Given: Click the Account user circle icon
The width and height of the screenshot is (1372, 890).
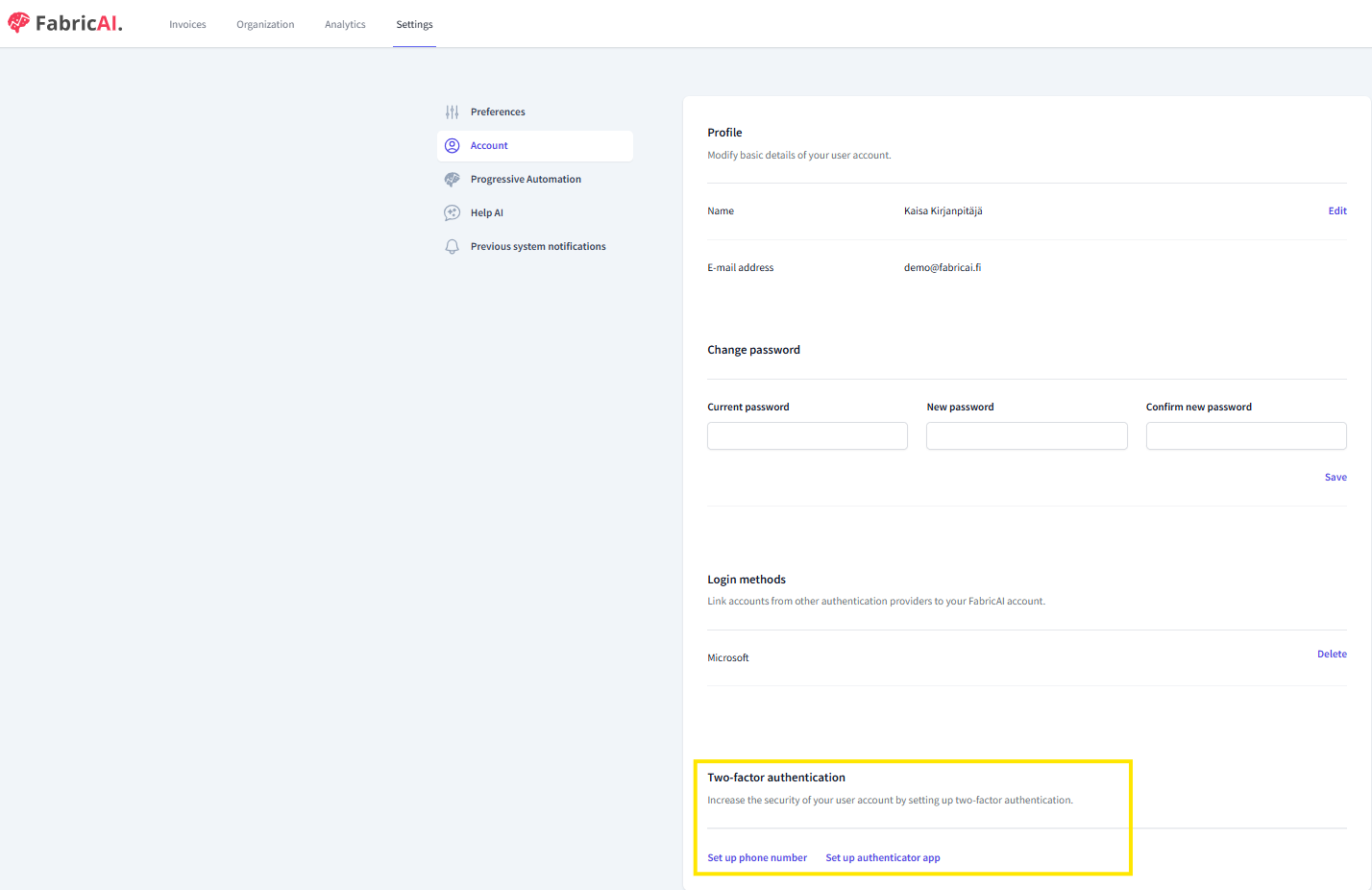Looking at the screenshot, I should pyautogui.click(x=452, y=146).
